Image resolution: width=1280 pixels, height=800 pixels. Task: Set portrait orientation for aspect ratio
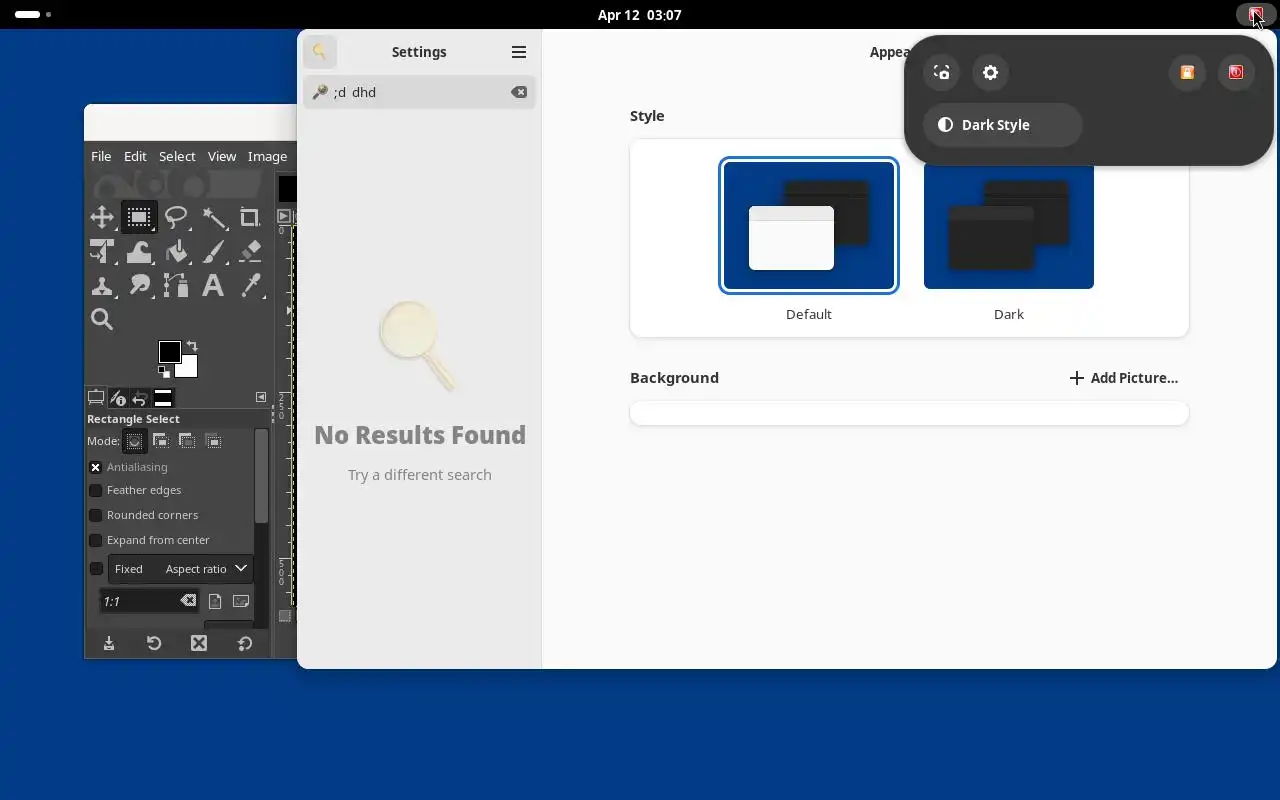point(215,601)
